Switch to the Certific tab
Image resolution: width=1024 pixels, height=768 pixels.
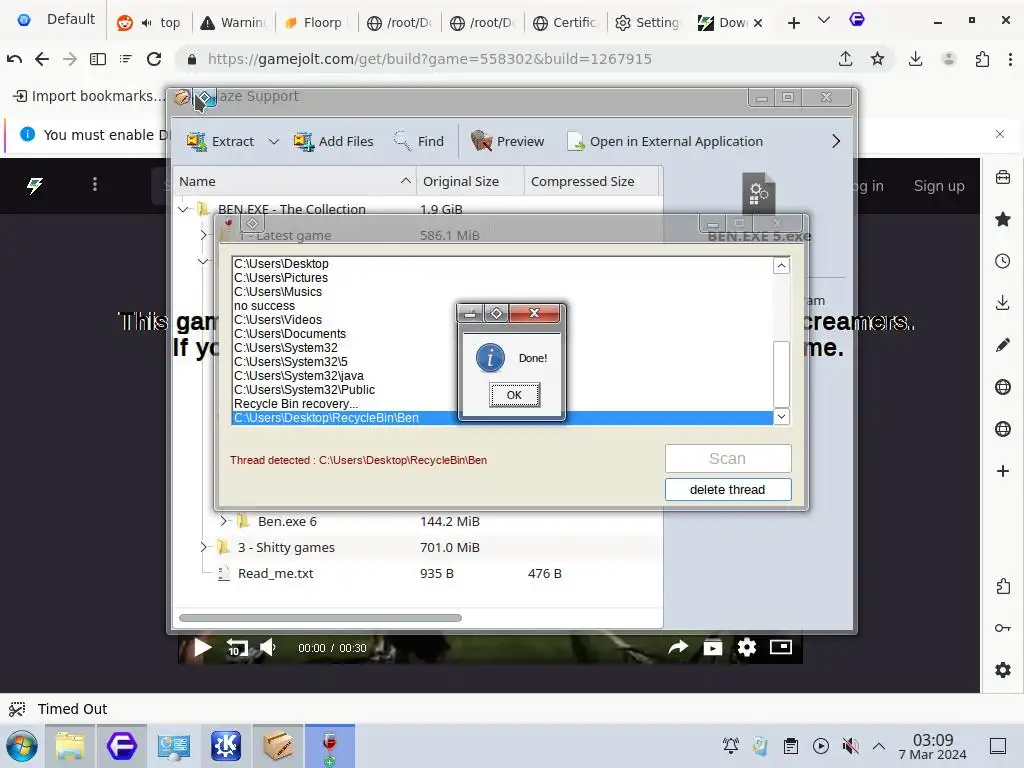coord(566,22)
